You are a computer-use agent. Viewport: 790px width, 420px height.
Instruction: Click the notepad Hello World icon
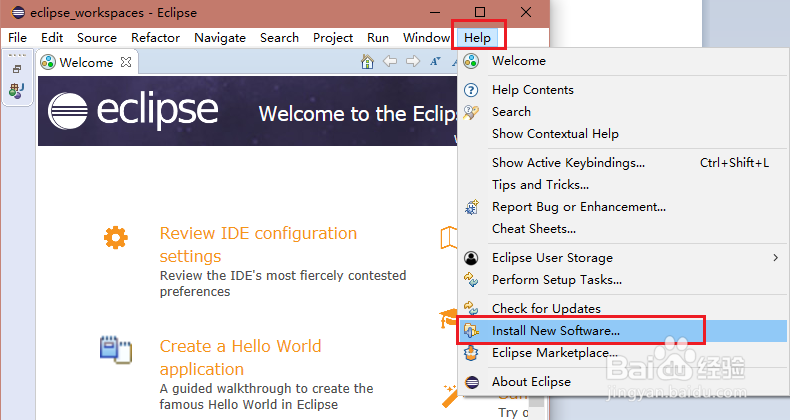[116, 349]
